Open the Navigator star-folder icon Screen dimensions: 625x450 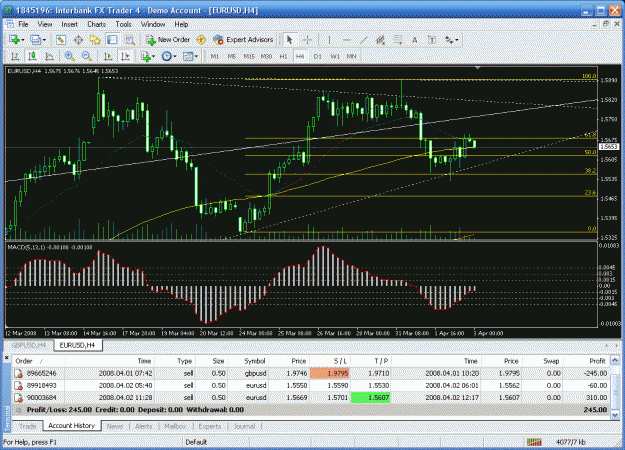click(x=95, y=40)
